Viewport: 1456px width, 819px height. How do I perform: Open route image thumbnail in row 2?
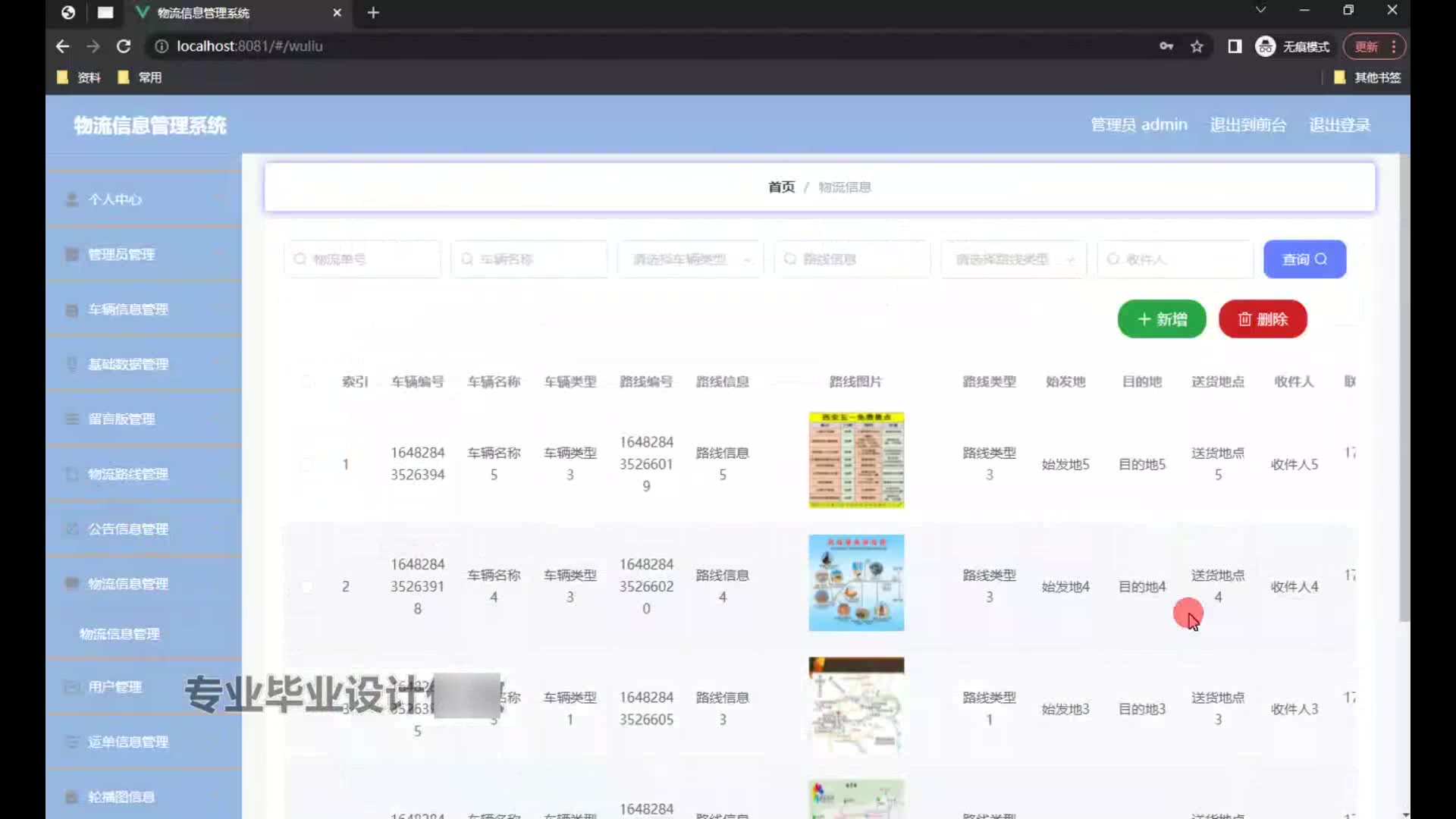(x=856, y=582)
